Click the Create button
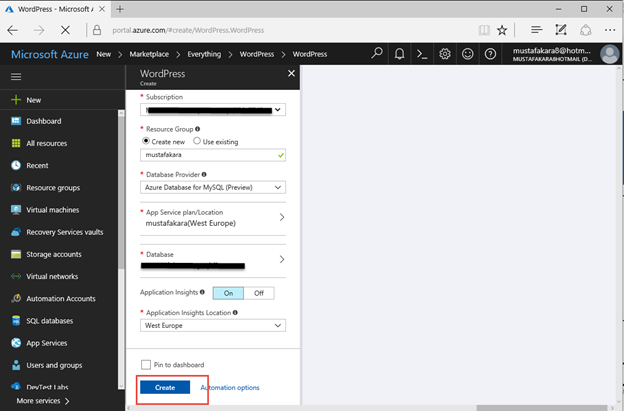The width and height of the screenshot is (624, 411). click(x=165, y=387)
